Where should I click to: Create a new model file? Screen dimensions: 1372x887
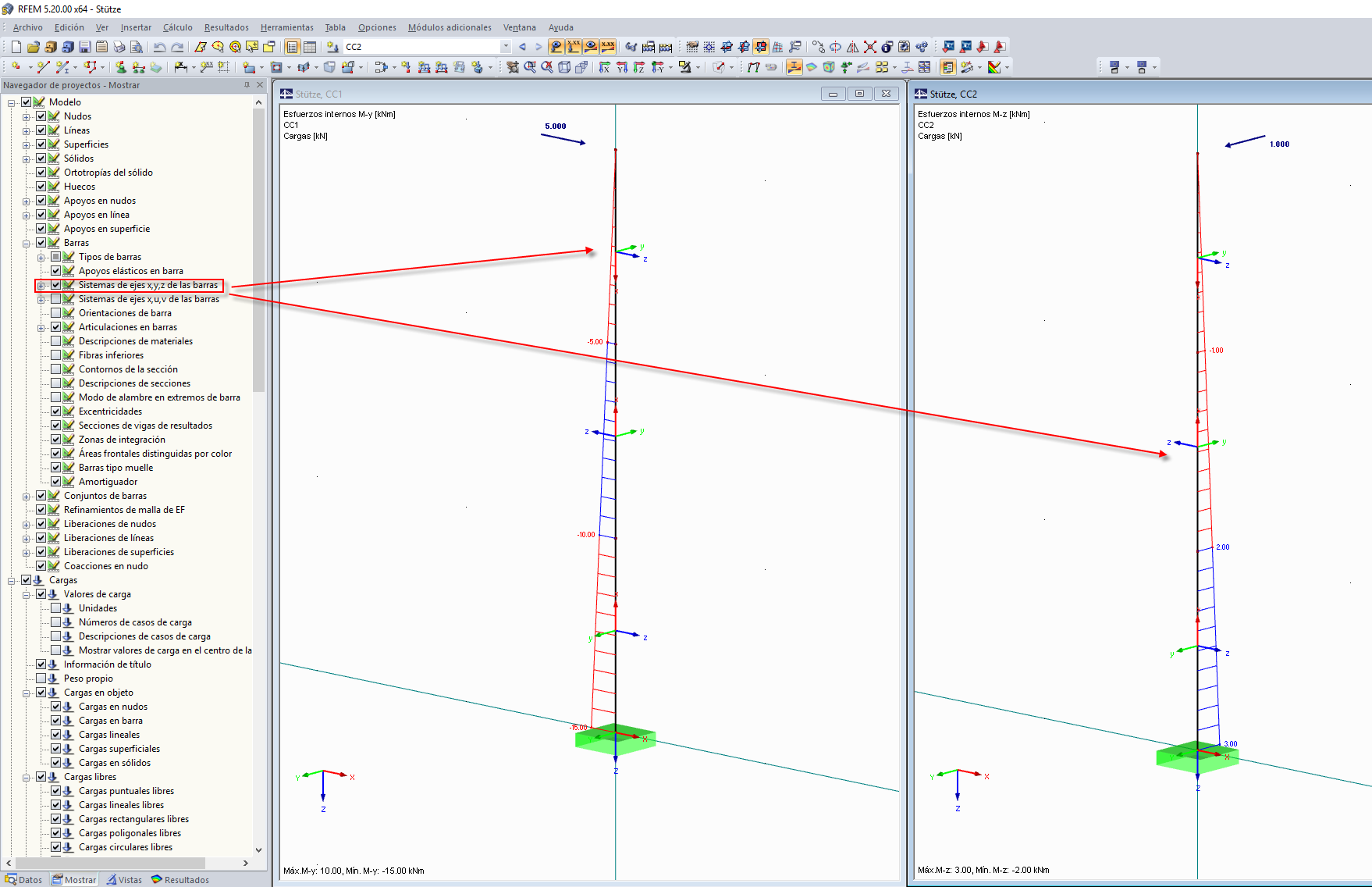point(16,47)
